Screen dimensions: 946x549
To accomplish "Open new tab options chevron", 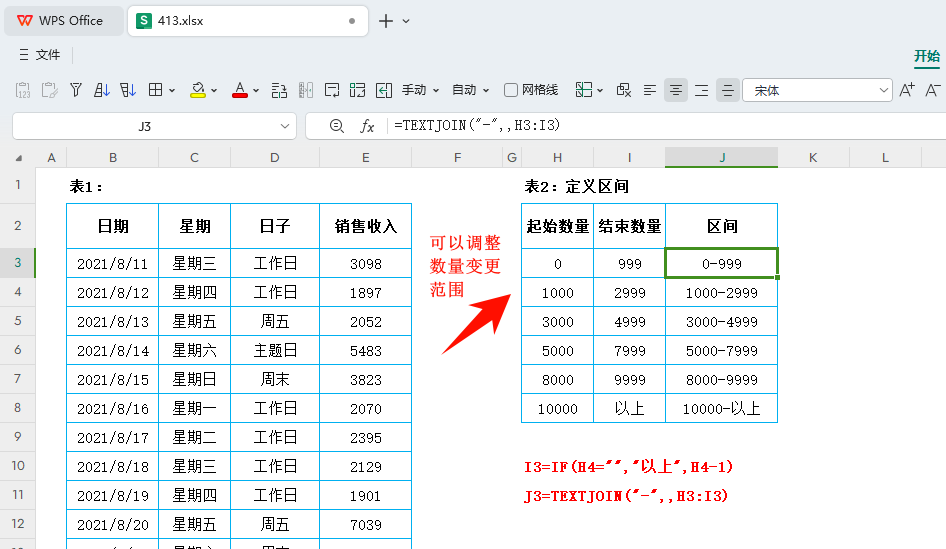I will click(406, 21).
